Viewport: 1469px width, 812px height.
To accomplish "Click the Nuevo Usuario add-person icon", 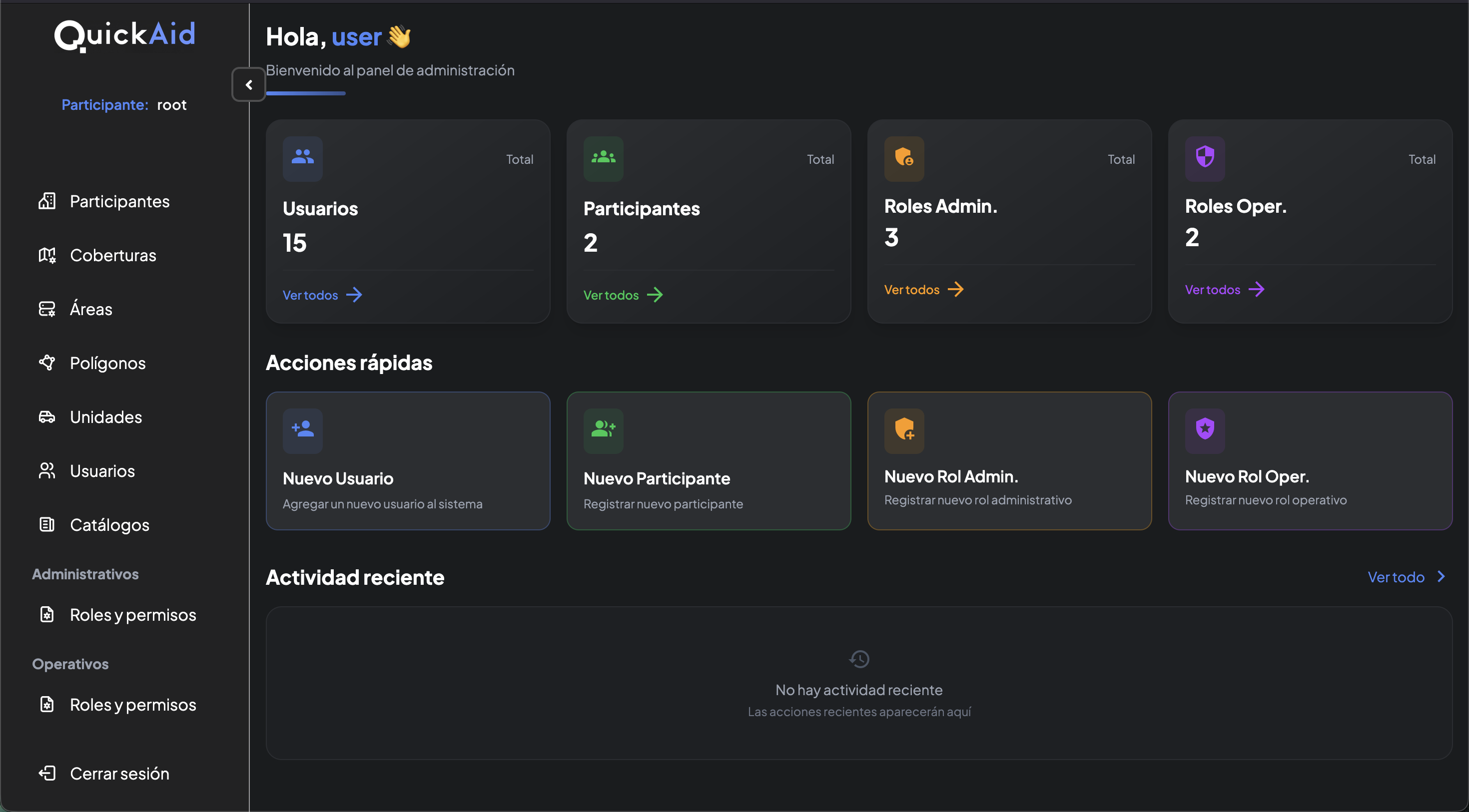I will tap(302, 431).
